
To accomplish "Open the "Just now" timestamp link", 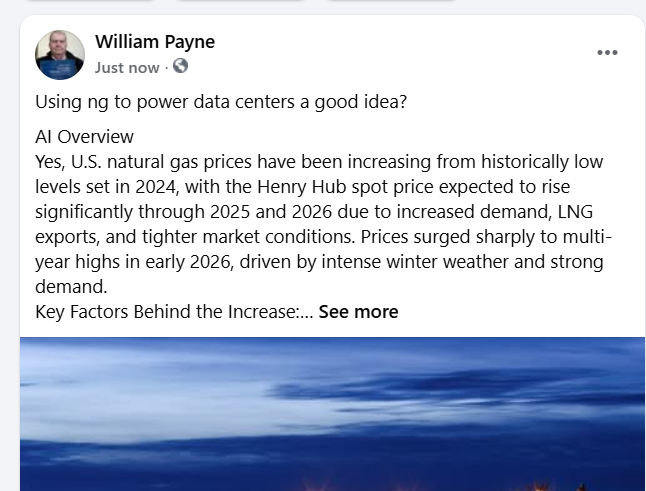I will tap(127, 68).
